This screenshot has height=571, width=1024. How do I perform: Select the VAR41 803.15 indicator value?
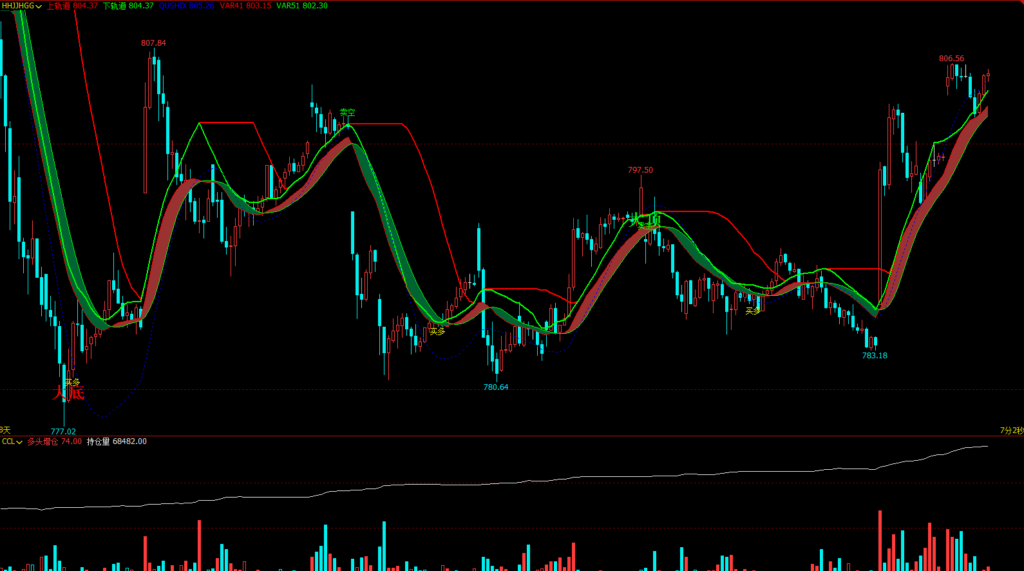coord(246,6)
